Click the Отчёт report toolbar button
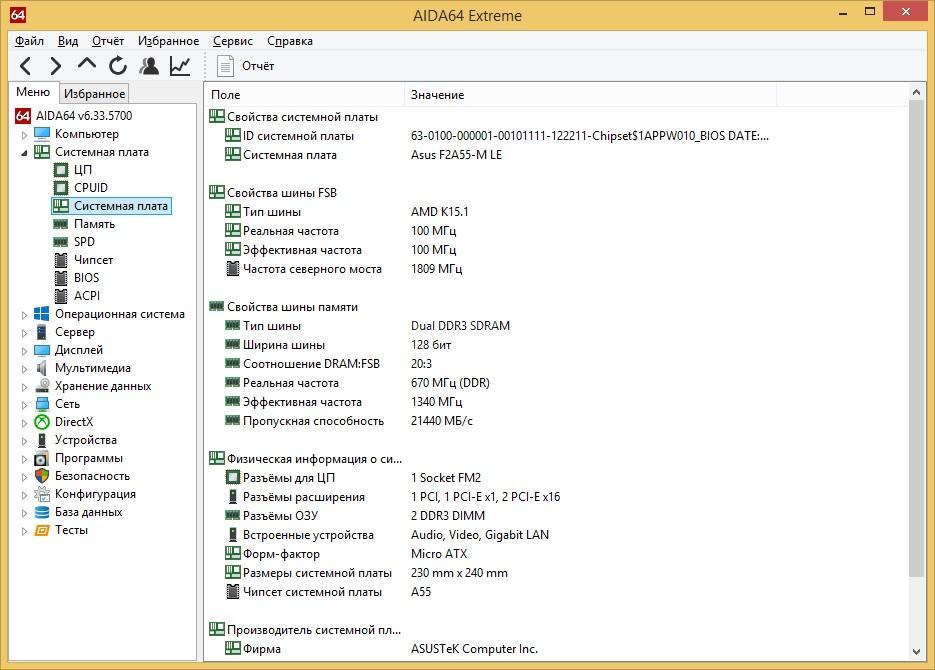The image size is (935, 670). tap(245, 66)
